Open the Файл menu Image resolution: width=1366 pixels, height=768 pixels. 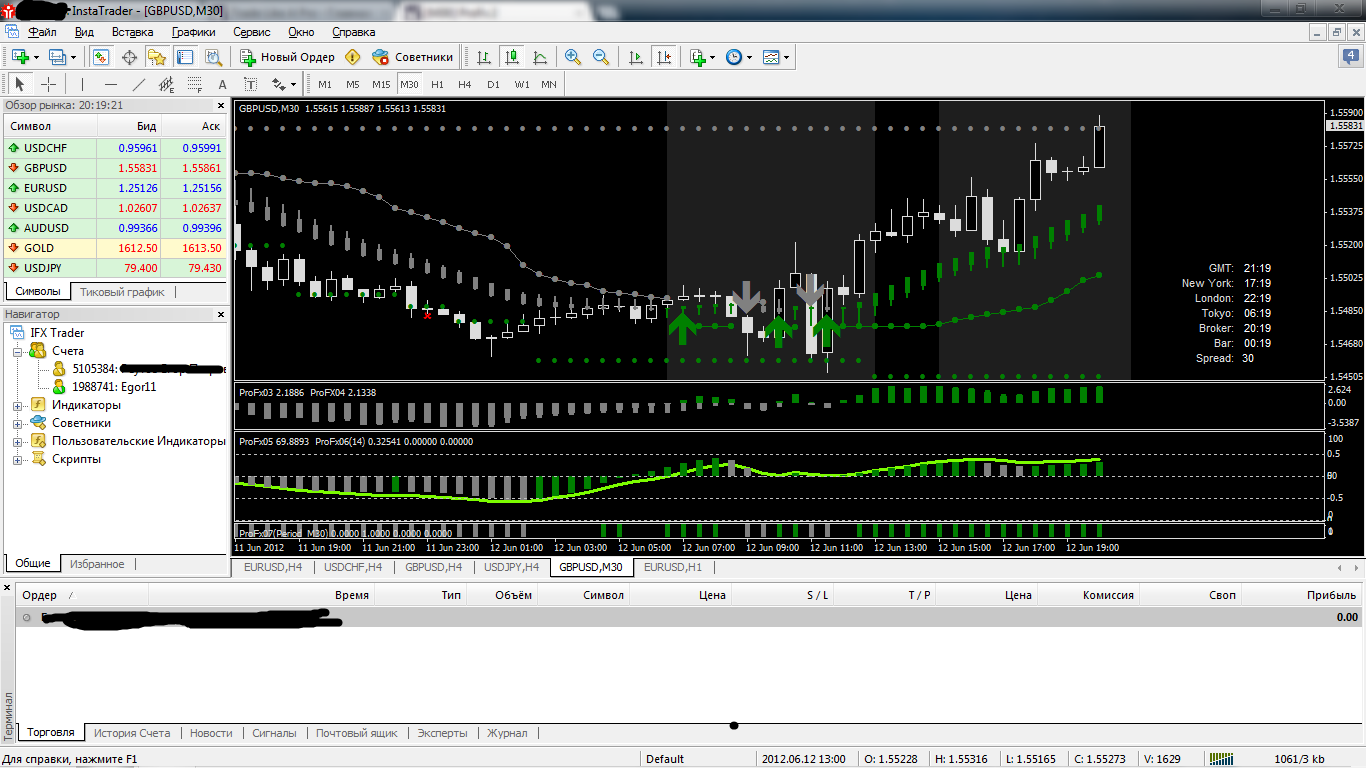pyautogui.click(x=43, y=32)
